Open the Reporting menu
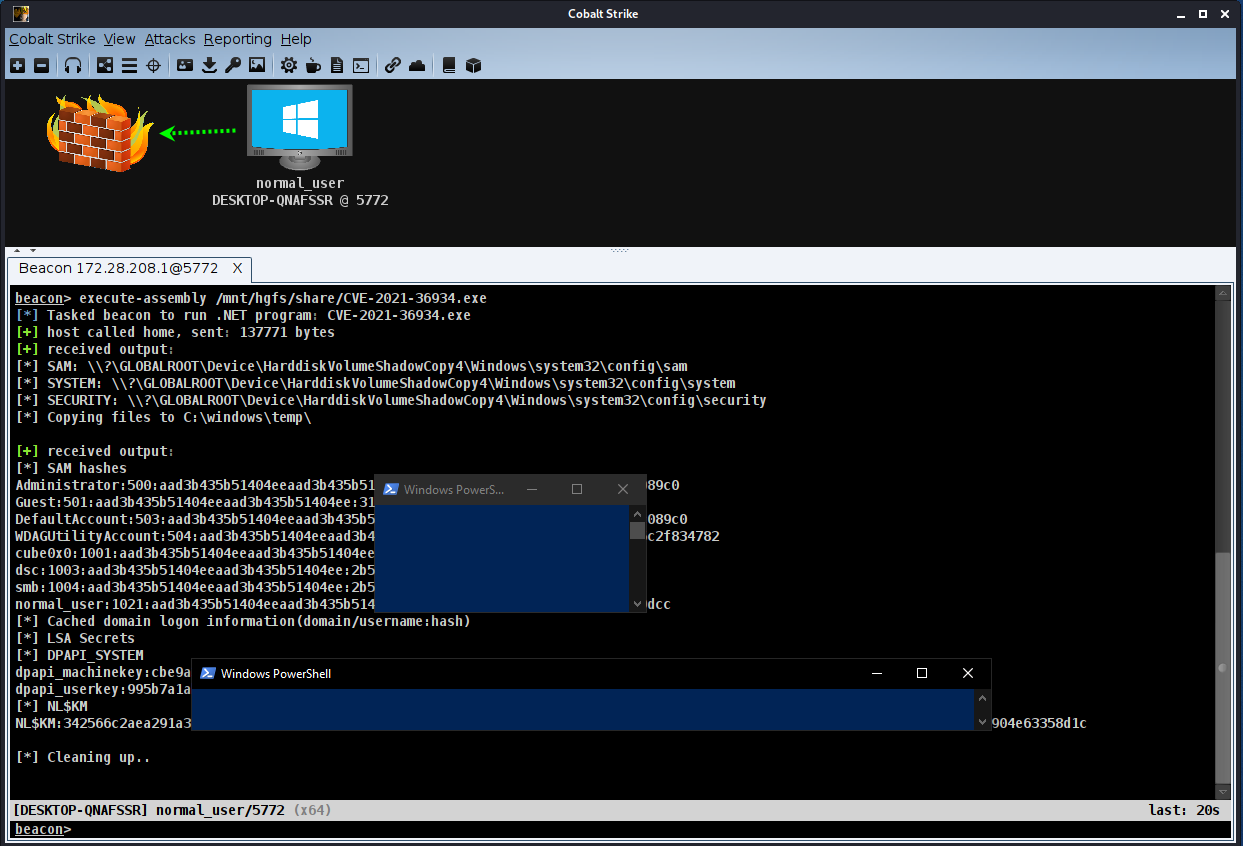Screen dimensions: 1243x846 pyautogui.click(x=238, y=39)
